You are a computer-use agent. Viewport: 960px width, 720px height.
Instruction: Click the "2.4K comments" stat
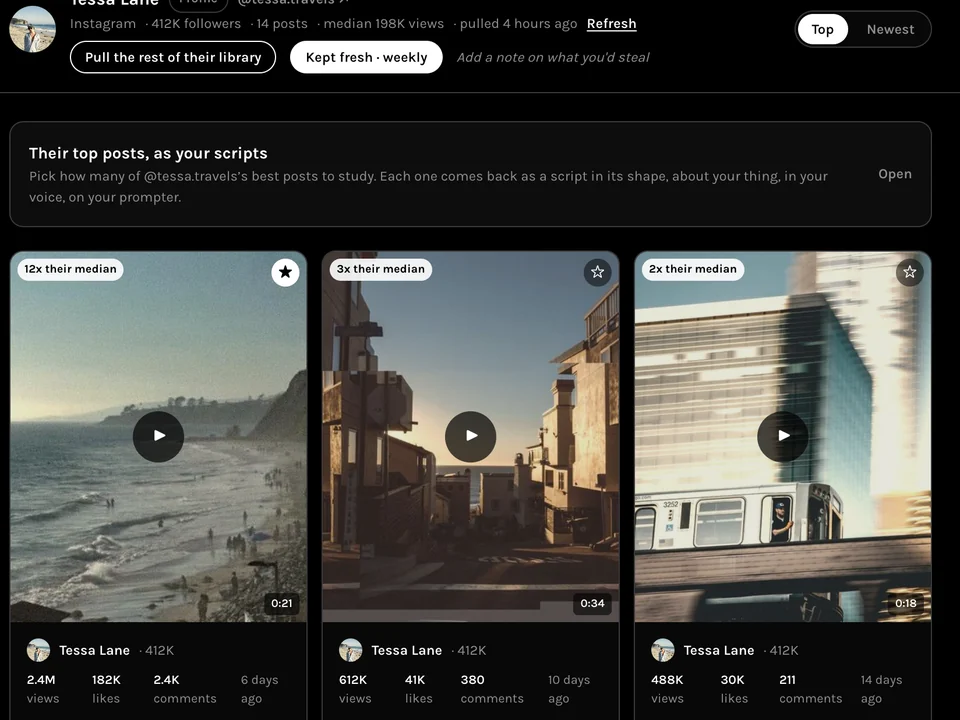click(x=185, y=689)
